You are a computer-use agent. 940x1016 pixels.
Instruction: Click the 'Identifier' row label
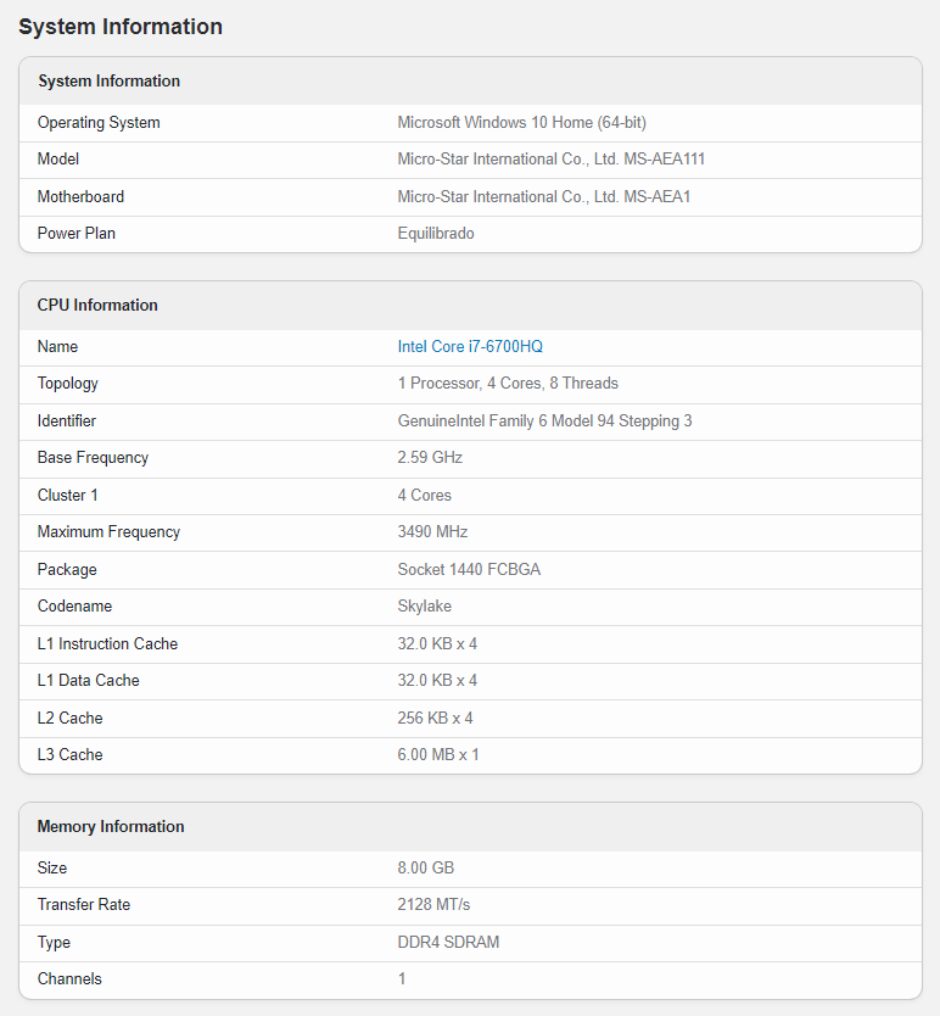click(67, 421)
